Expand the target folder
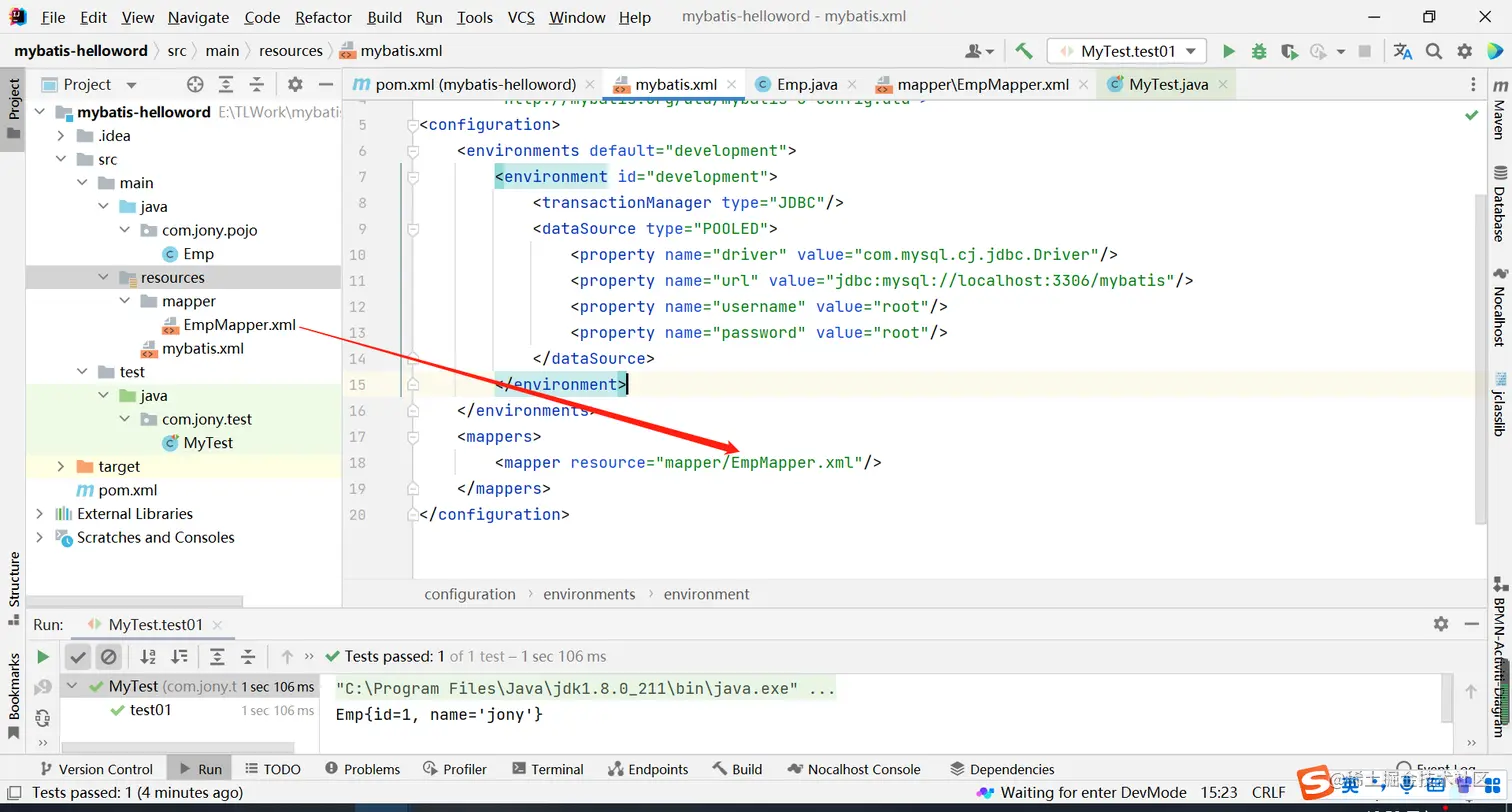1512x812 pixels. click(x=61, y=467)
